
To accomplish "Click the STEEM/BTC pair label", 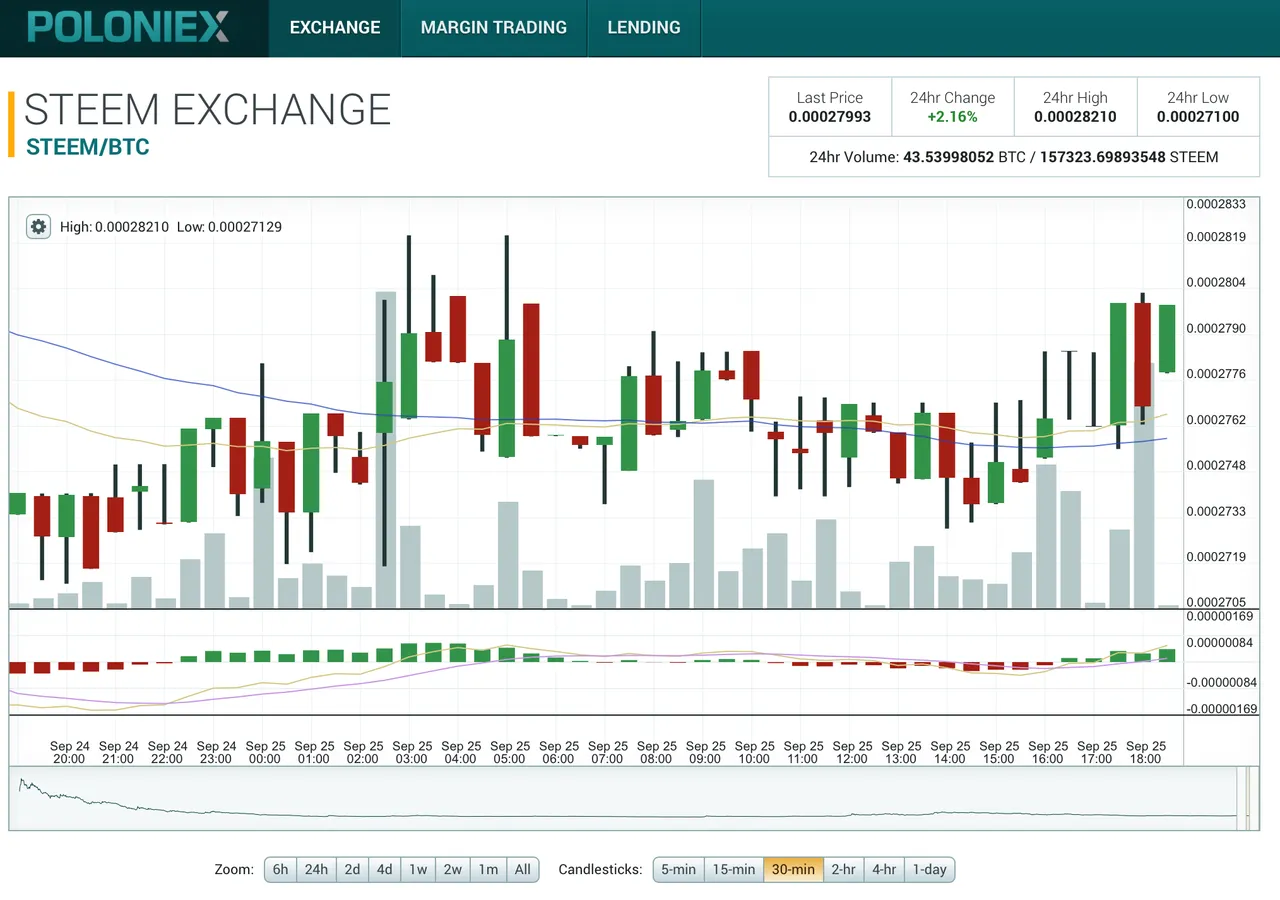I will pos(88,147).
